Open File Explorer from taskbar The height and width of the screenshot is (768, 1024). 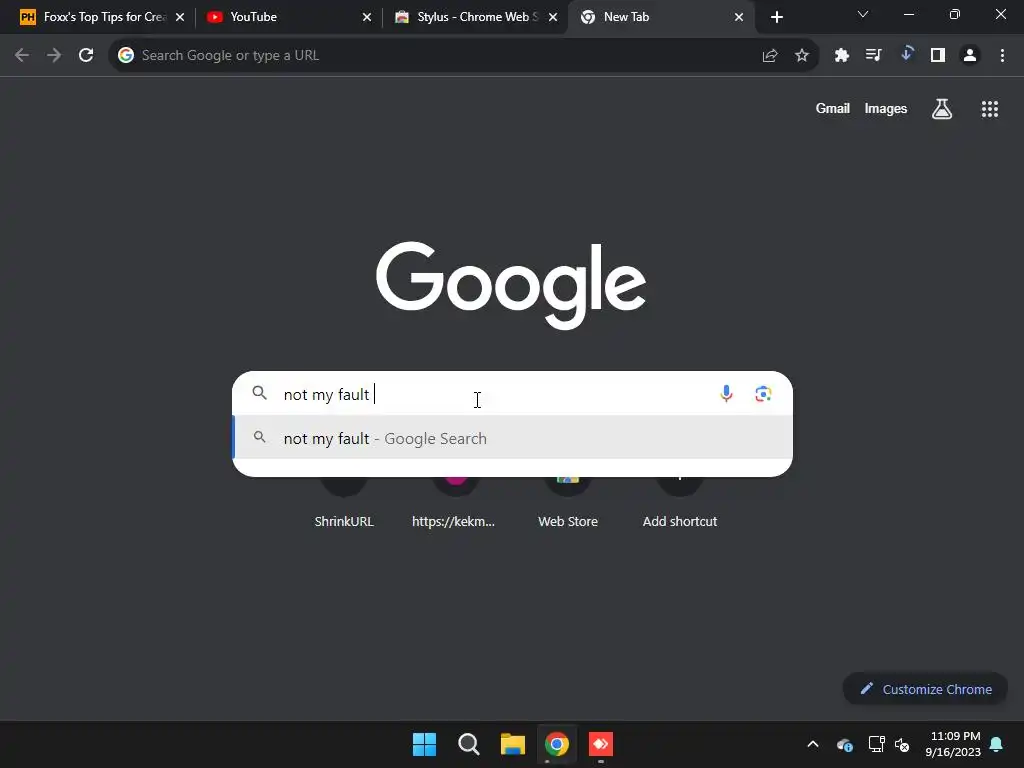513,744
